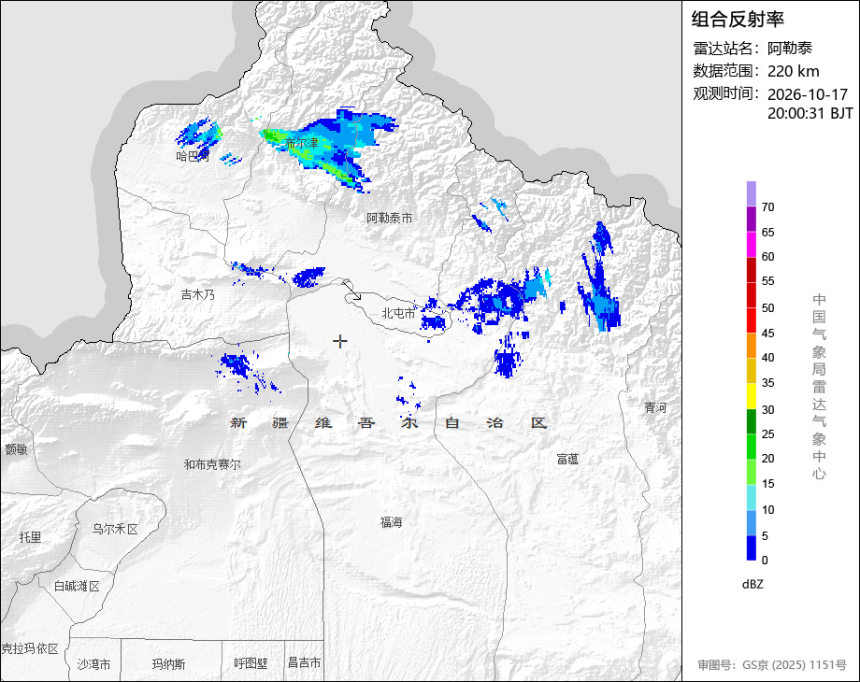Click the map approval number "GS京 (2025) 1151号"

tap(794, 665)
